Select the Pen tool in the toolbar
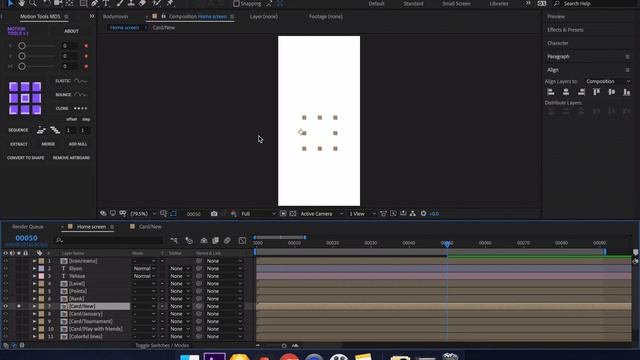Screen dimensions: 640x360 pyautogui.click(x=95, y=3)
